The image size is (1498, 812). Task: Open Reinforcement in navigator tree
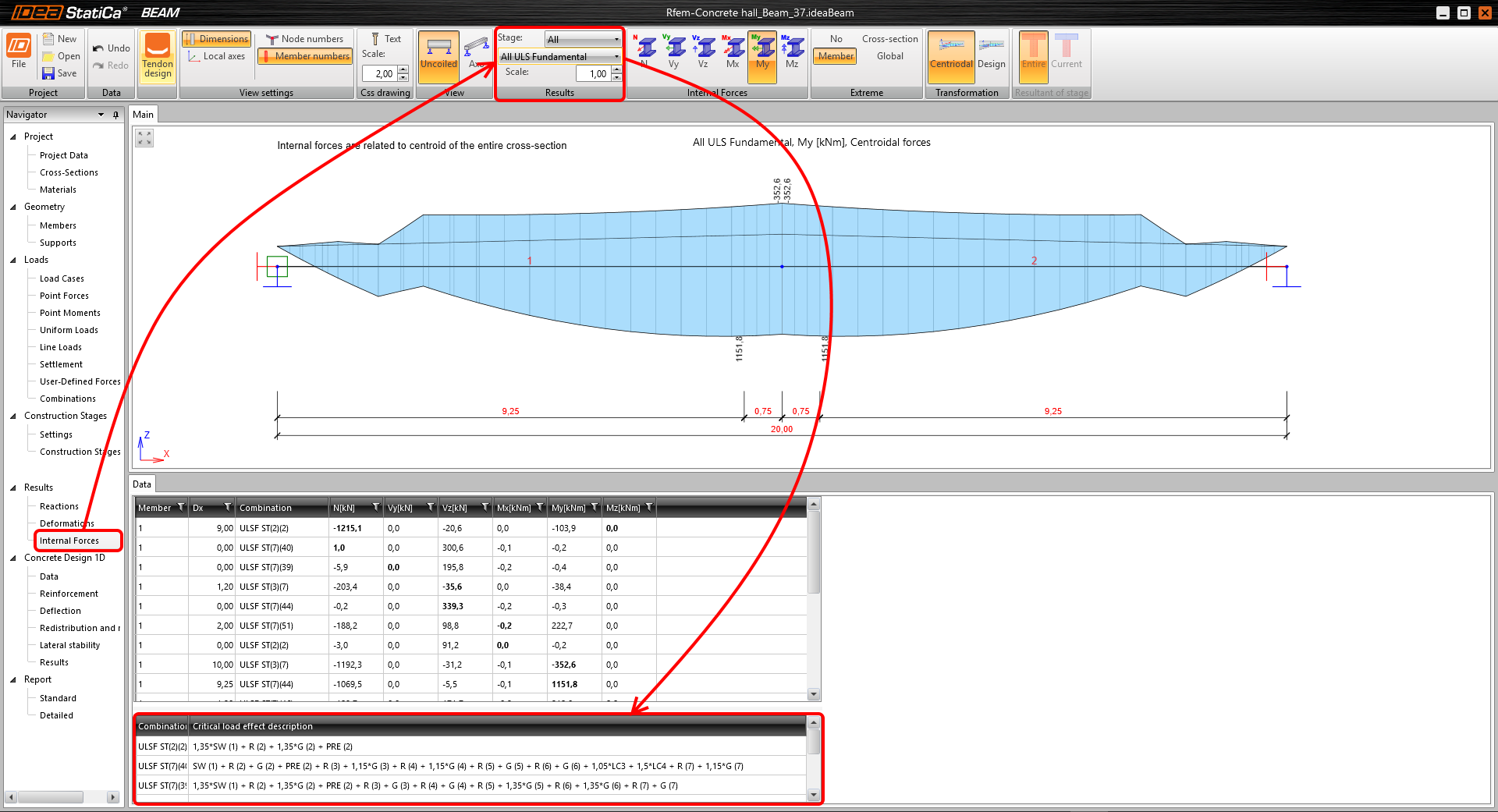tap(69, 594)
